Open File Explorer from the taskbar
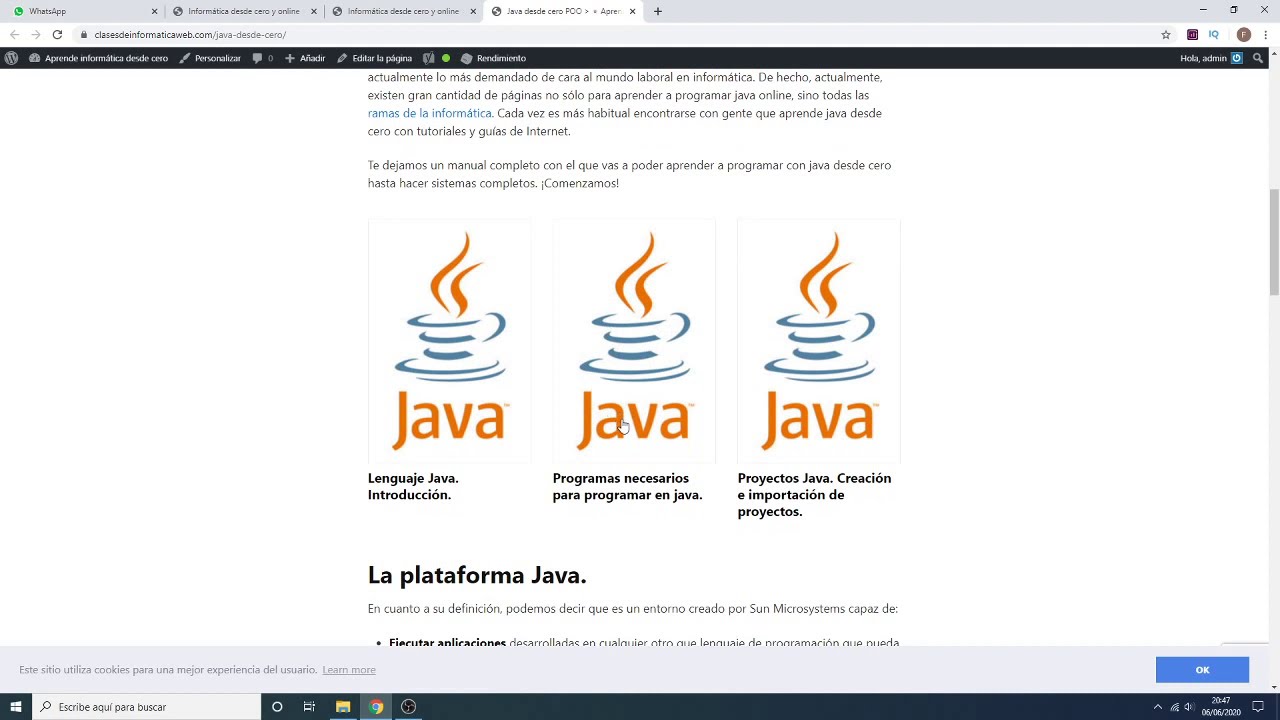This screenshot has height=720, width=1280. coord(342,707)
